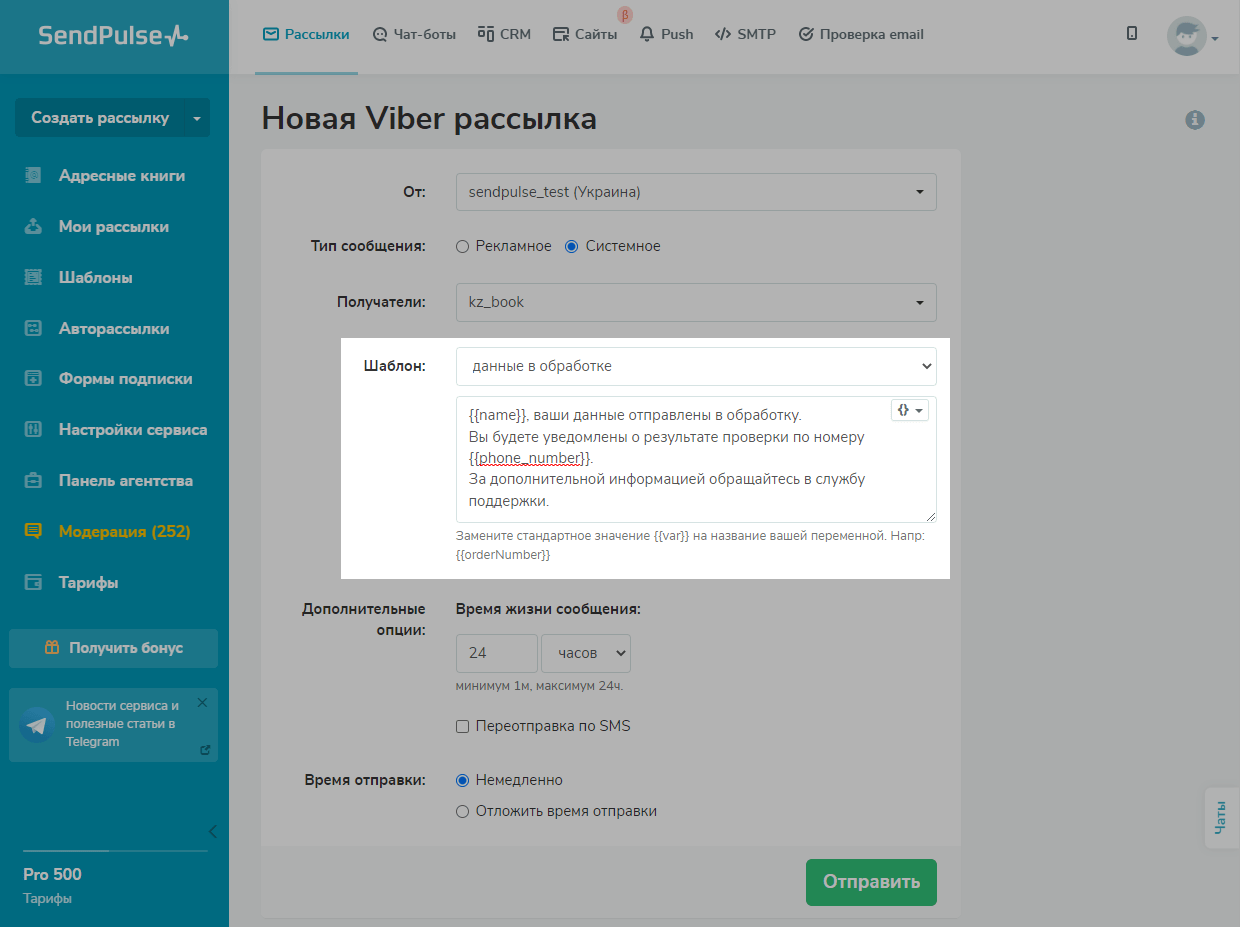The height and width of the screenshot is (927, 1240).
Task: Go to the Push tab
Action: pos(666,34)
